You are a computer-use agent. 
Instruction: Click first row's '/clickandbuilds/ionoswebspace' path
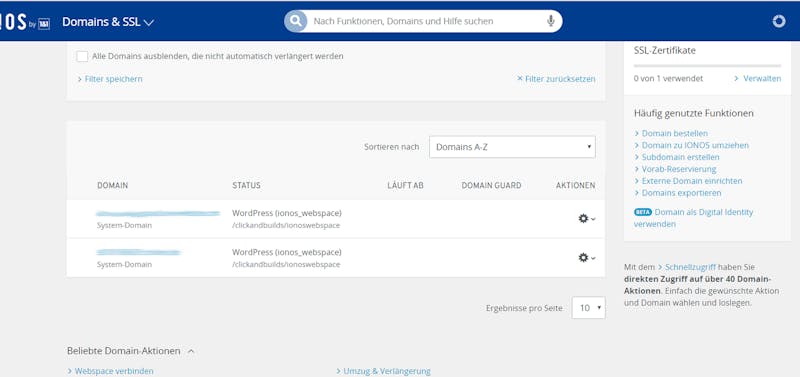(x=286, y=225)
